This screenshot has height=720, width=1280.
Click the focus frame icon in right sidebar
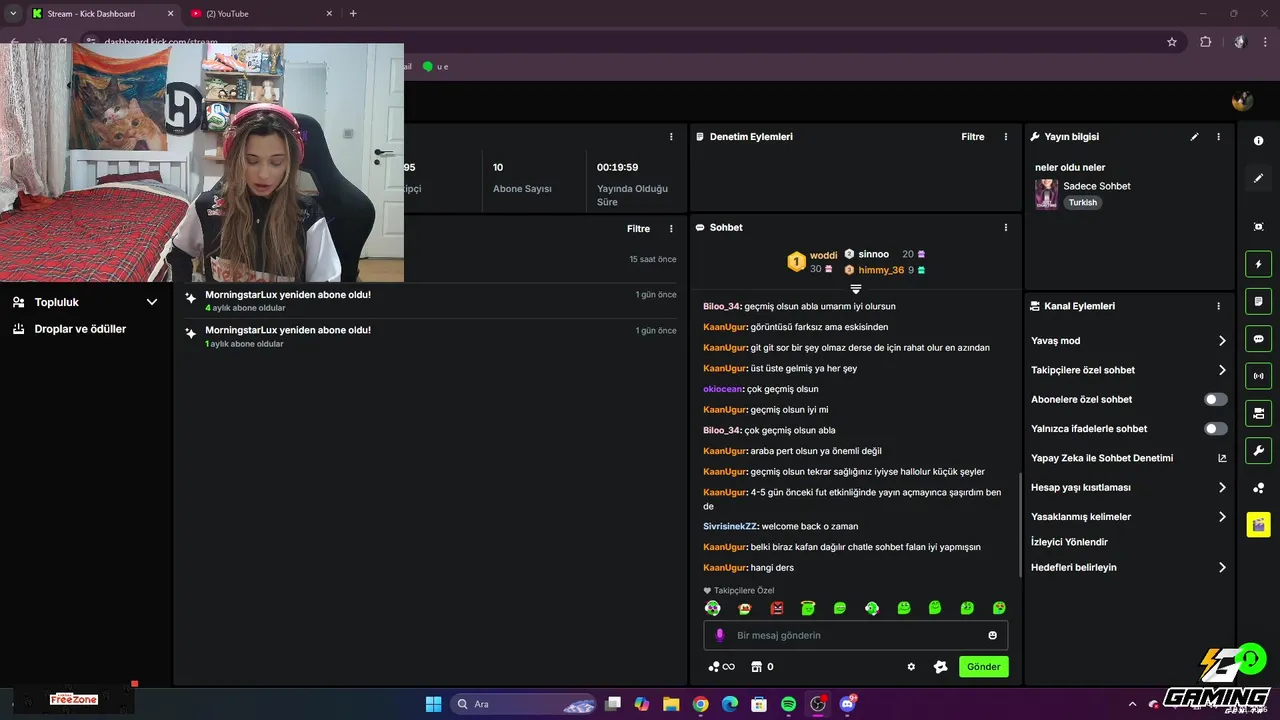[1258, 227]
